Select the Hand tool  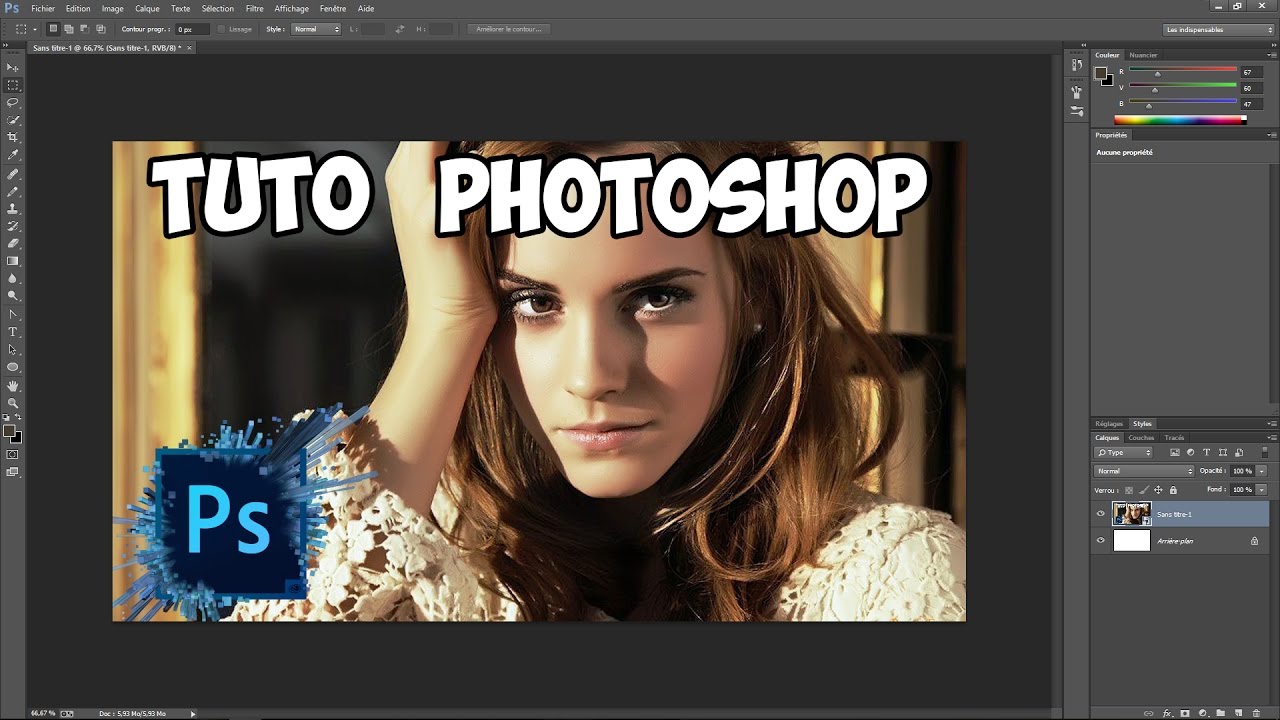click(x=13, y=386)
